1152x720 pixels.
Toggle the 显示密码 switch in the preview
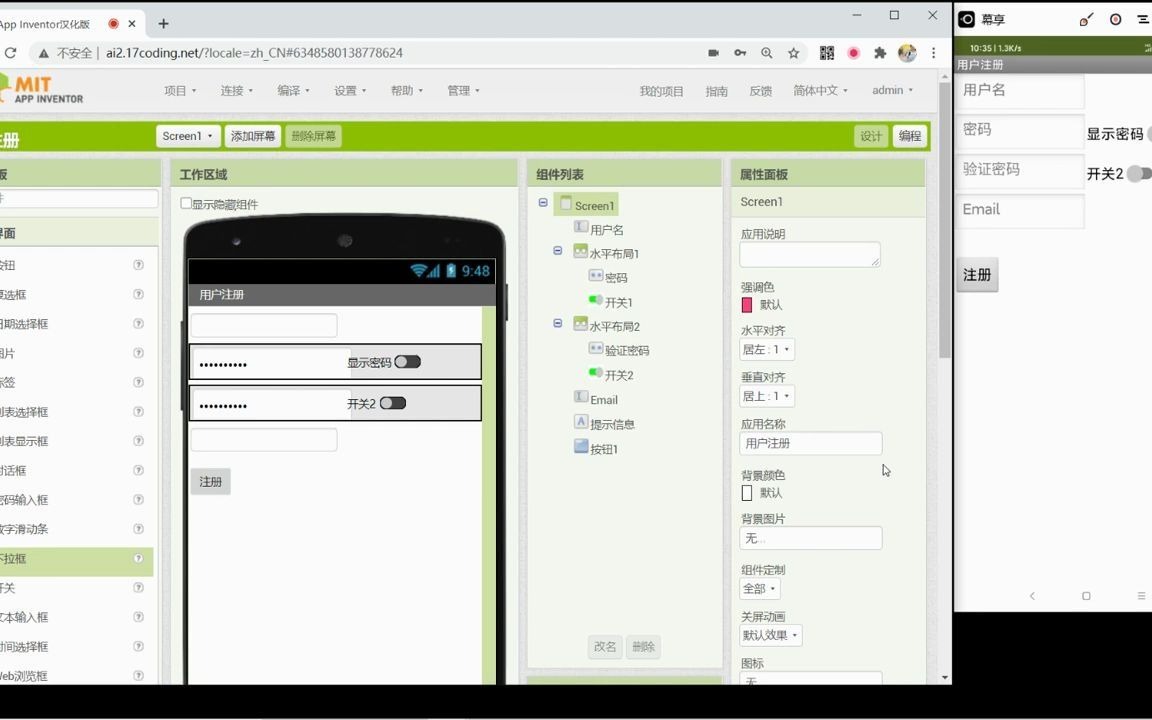pyautogui.click(x=407, y=361)
